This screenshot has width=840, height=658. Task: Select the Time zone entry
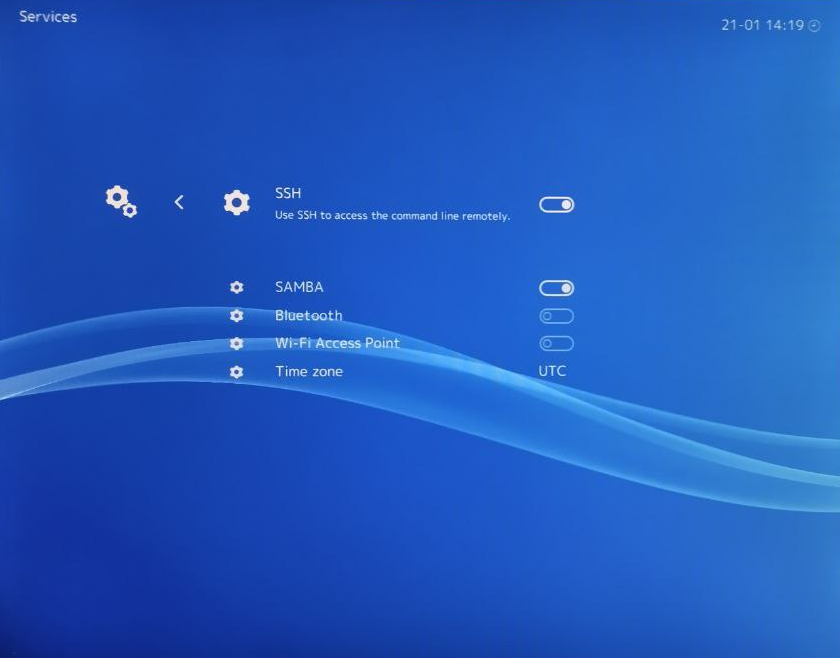(x=309, y=371)
